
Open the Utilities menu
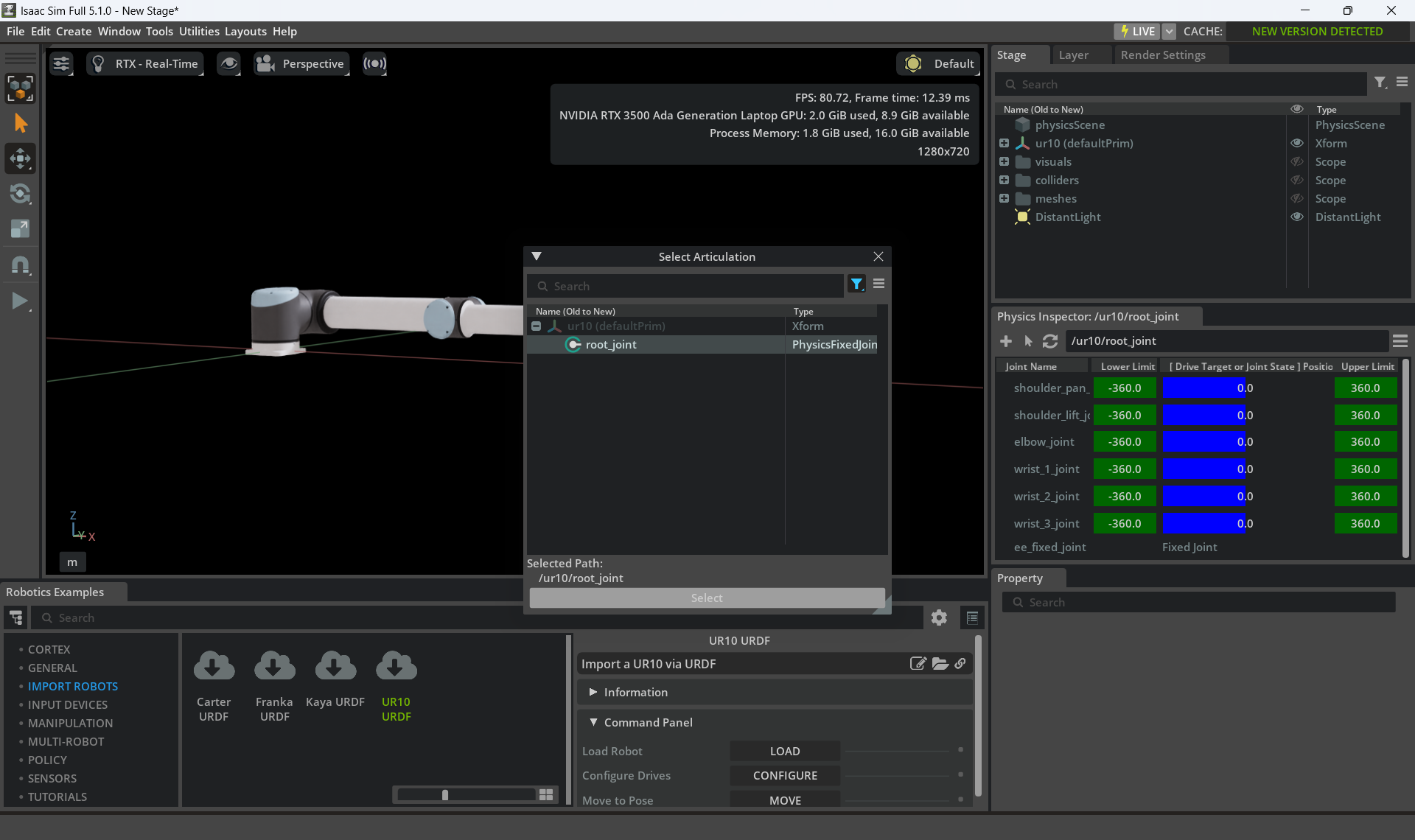point(199,31)
